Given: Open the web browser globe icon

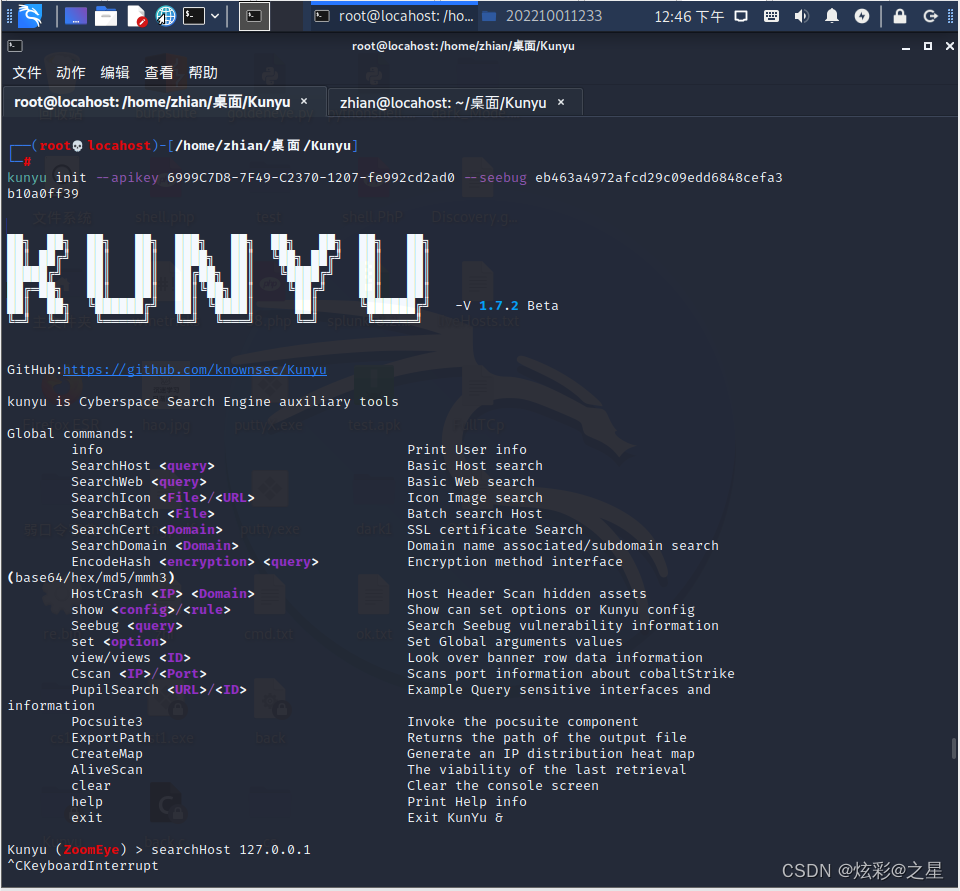Looking at the screenshot, I should 165,16.
